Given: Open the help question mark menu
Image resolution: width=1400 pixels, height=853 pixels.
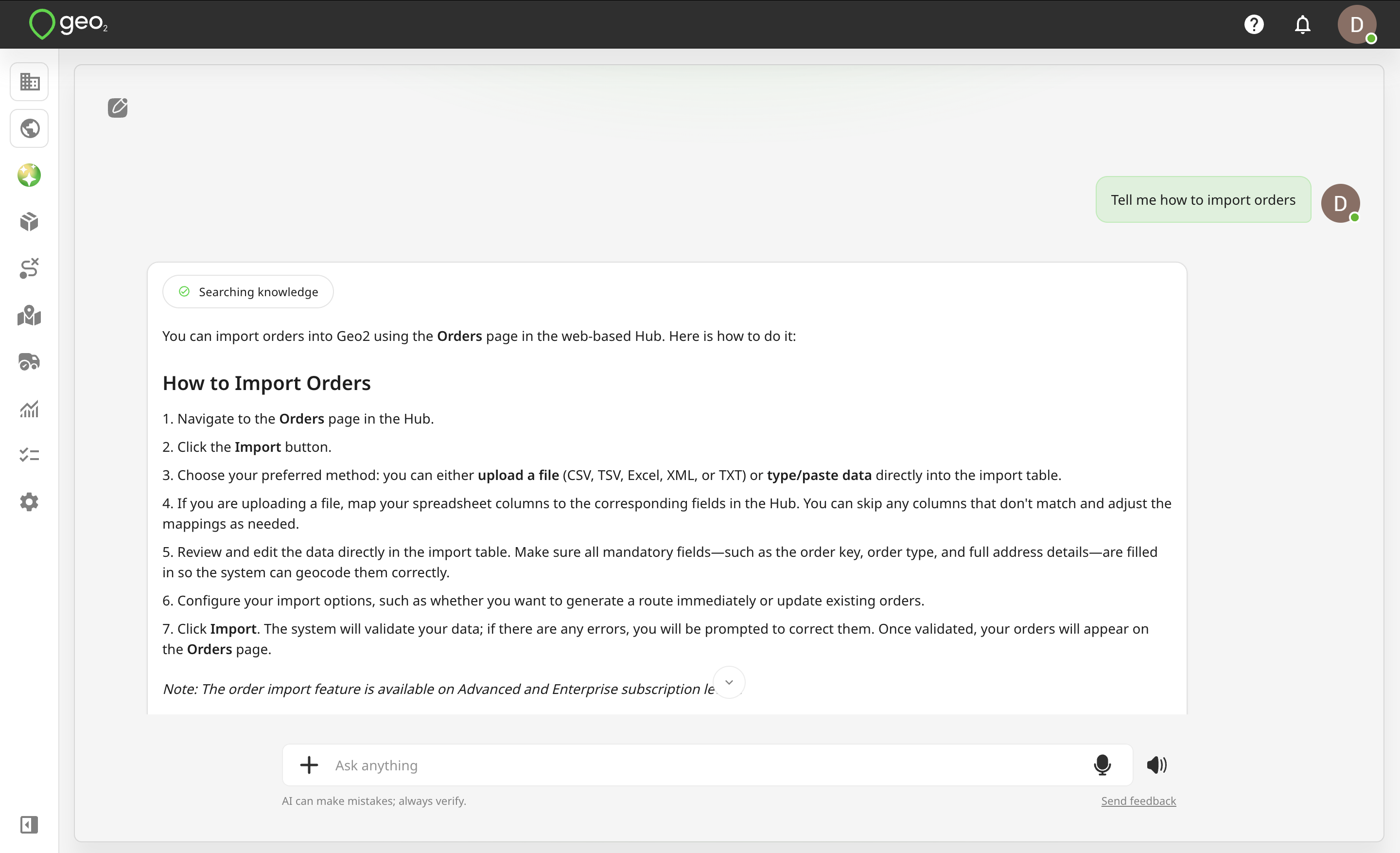Looking at the screenshot, I should (1253, 24).
